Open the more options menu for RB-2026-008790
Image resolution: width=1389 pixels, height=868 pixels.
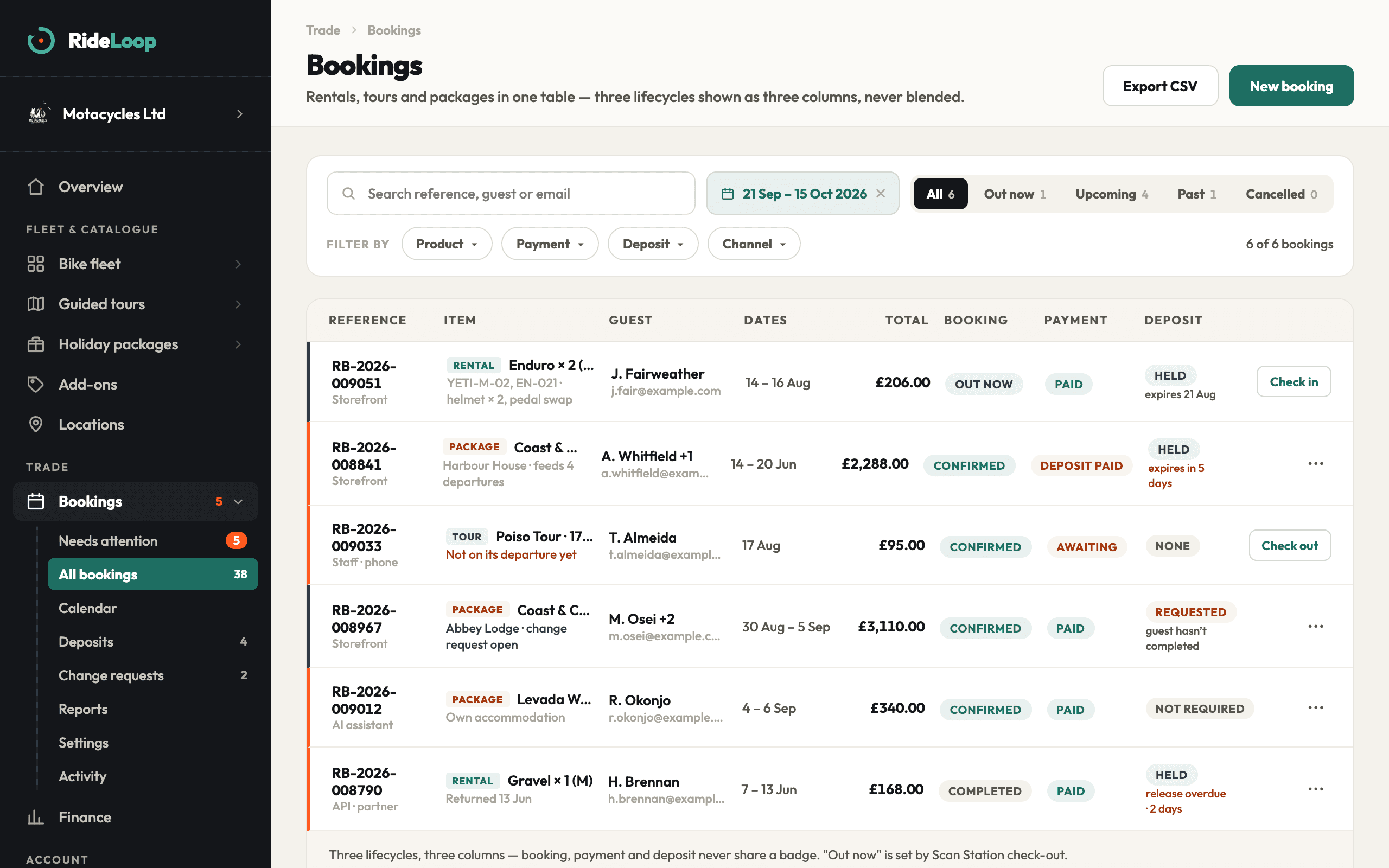coord(1316,789)
